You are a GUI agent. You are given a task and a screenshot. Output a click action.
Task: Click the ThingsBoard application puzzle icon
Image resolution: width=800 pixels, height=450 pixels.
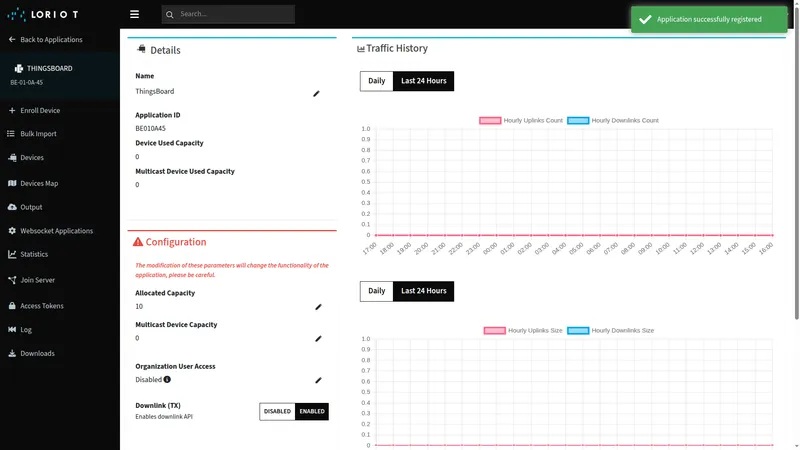tap(19, 68)
